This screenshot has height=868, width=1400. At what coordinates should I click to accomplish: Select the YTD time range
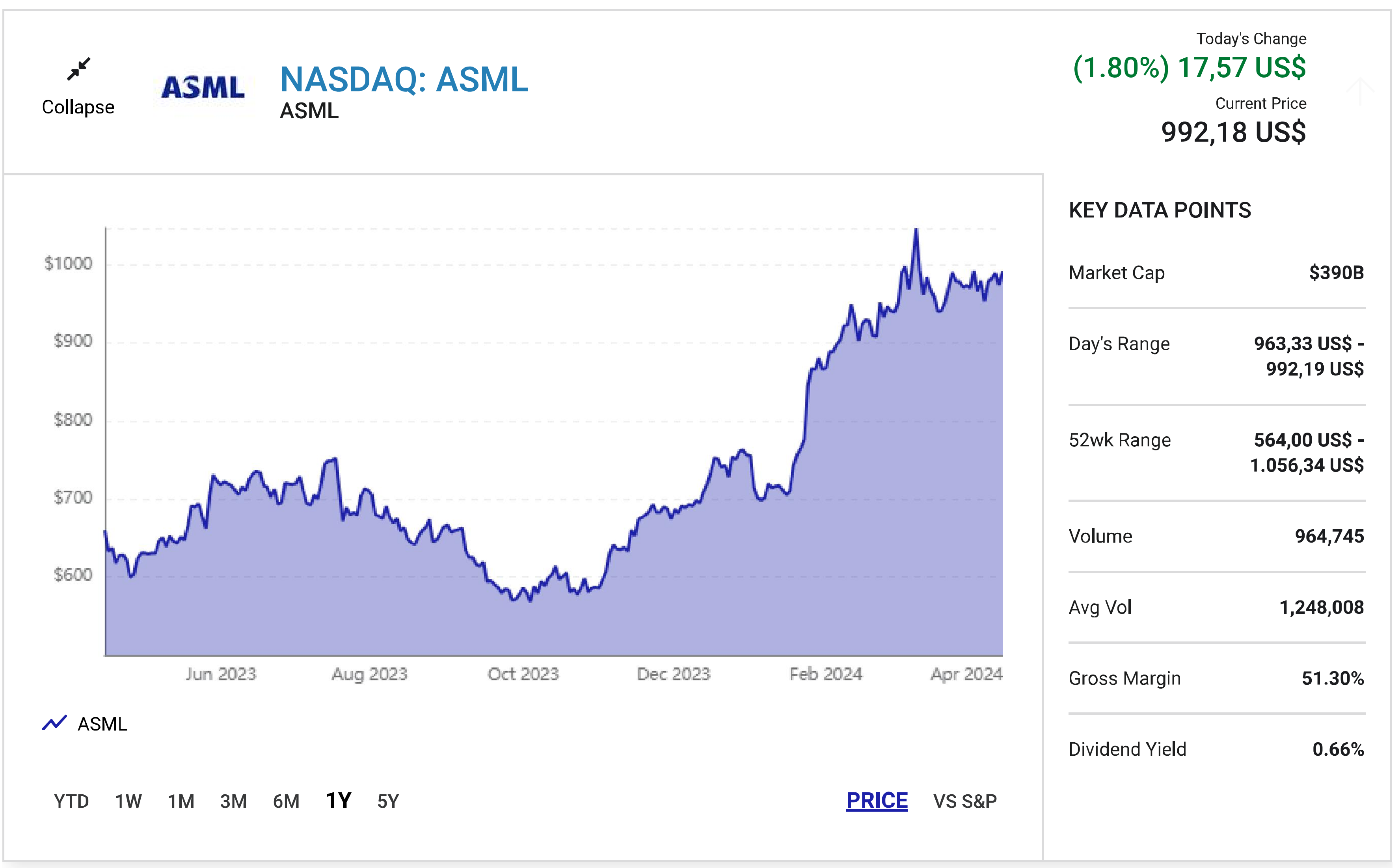71,801
